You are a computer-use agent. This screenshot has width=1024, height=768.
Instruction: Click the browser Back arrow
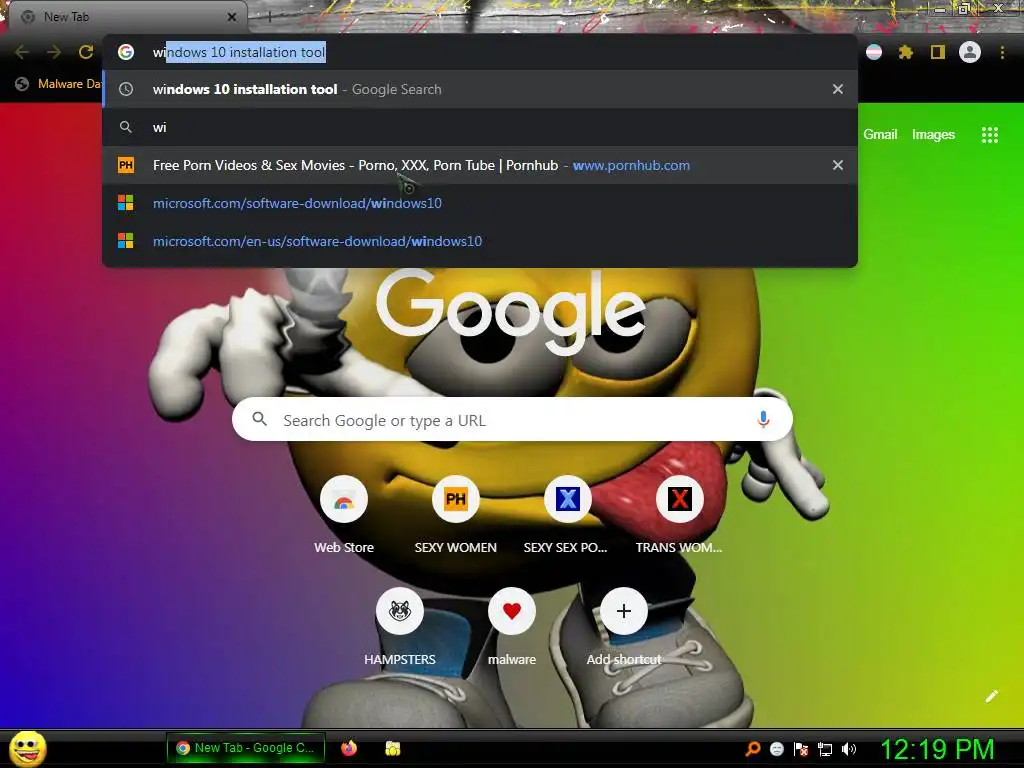22,52
